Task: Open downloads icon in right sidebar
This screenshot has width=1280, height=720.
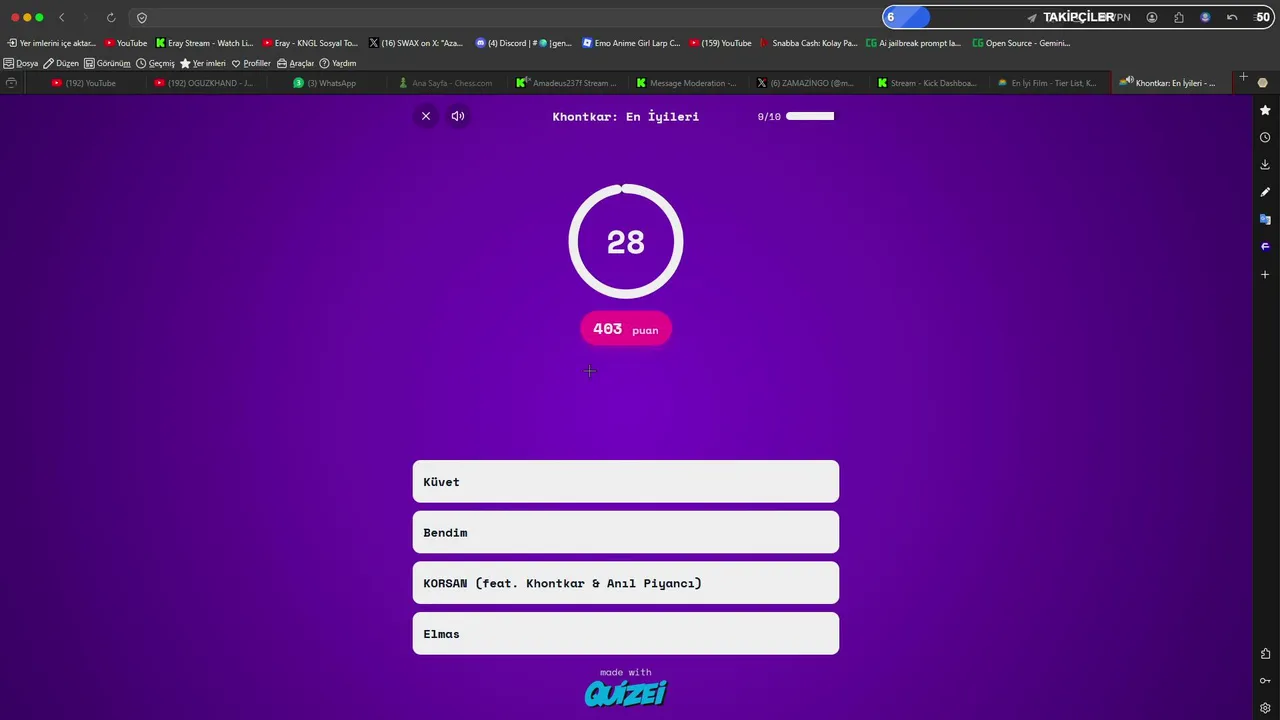Action: pyautogui.click(x=1265, y=164)
